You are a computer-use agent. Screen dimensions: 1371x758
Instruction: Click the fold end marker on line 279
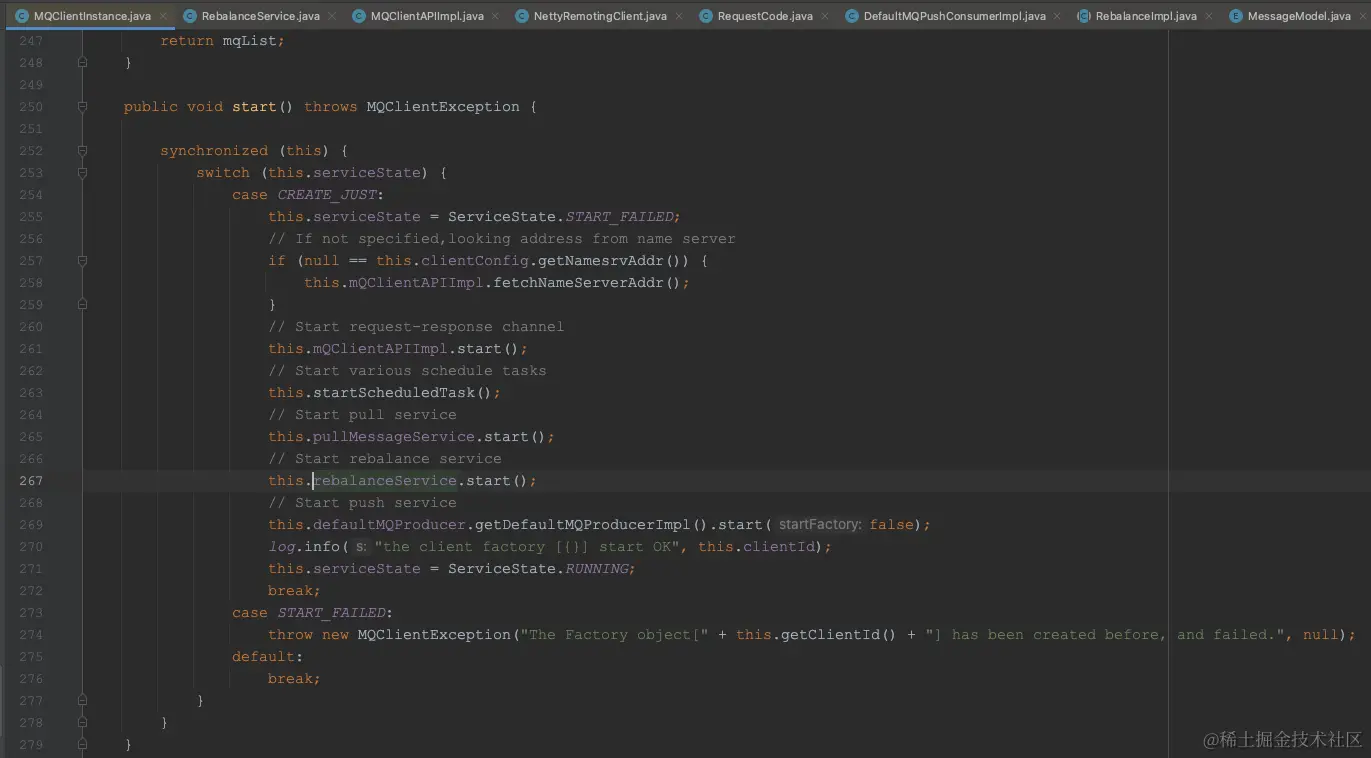coord(82,745)
